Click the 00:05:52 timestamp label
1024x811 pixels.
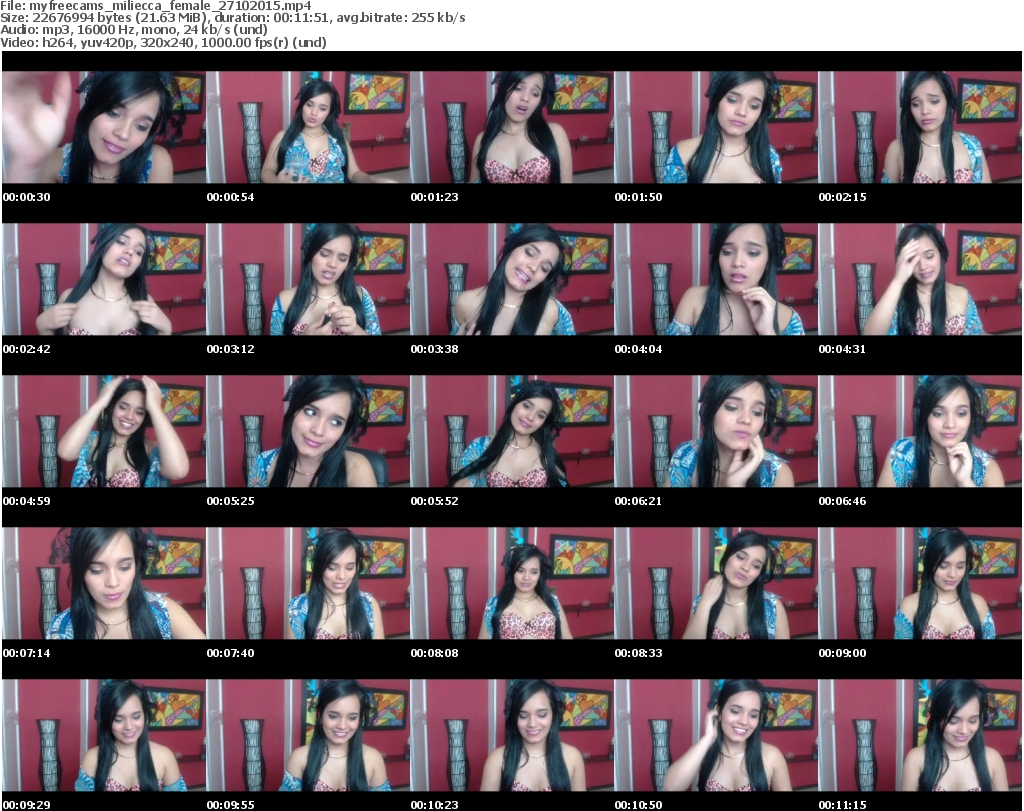point(434,501)
